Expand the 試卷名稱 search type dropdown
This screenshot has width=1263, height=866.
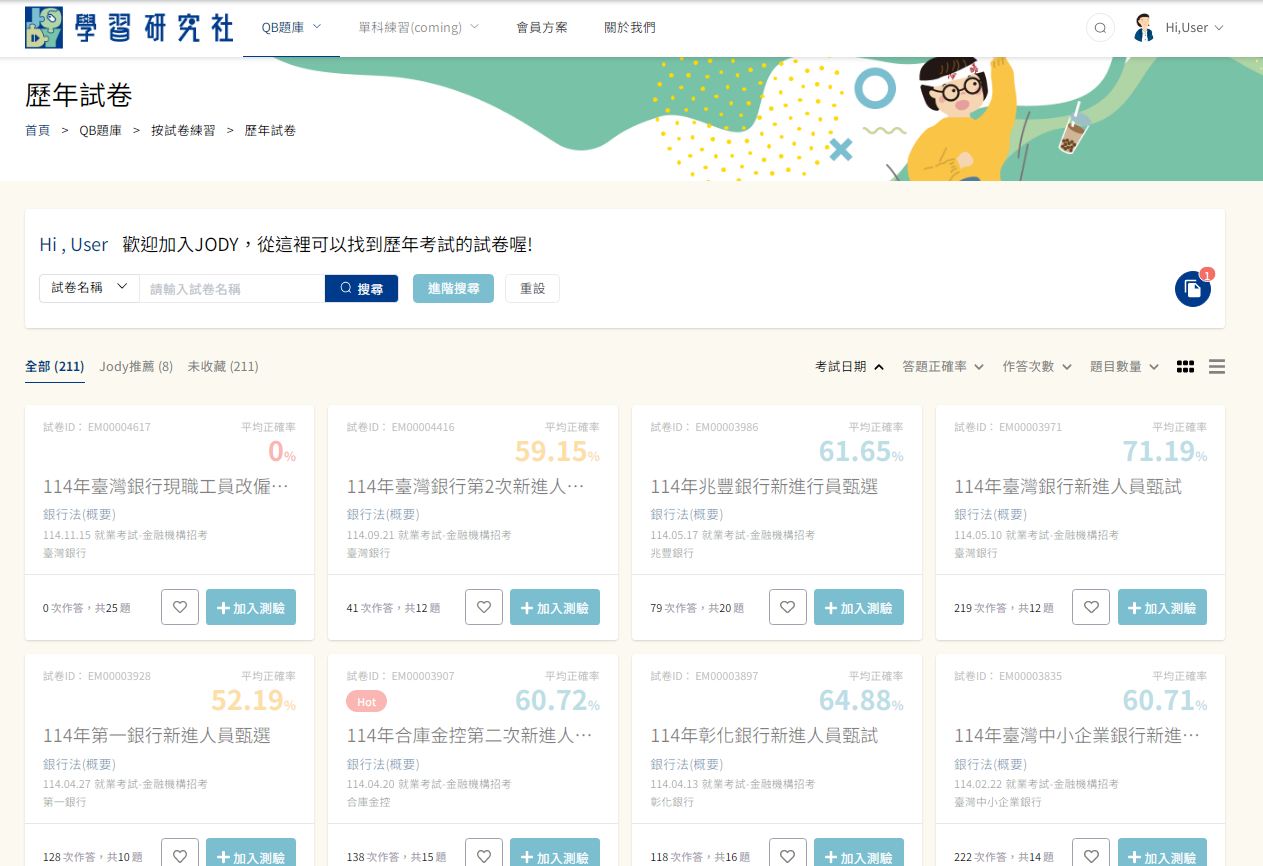(x=89, y=288)
